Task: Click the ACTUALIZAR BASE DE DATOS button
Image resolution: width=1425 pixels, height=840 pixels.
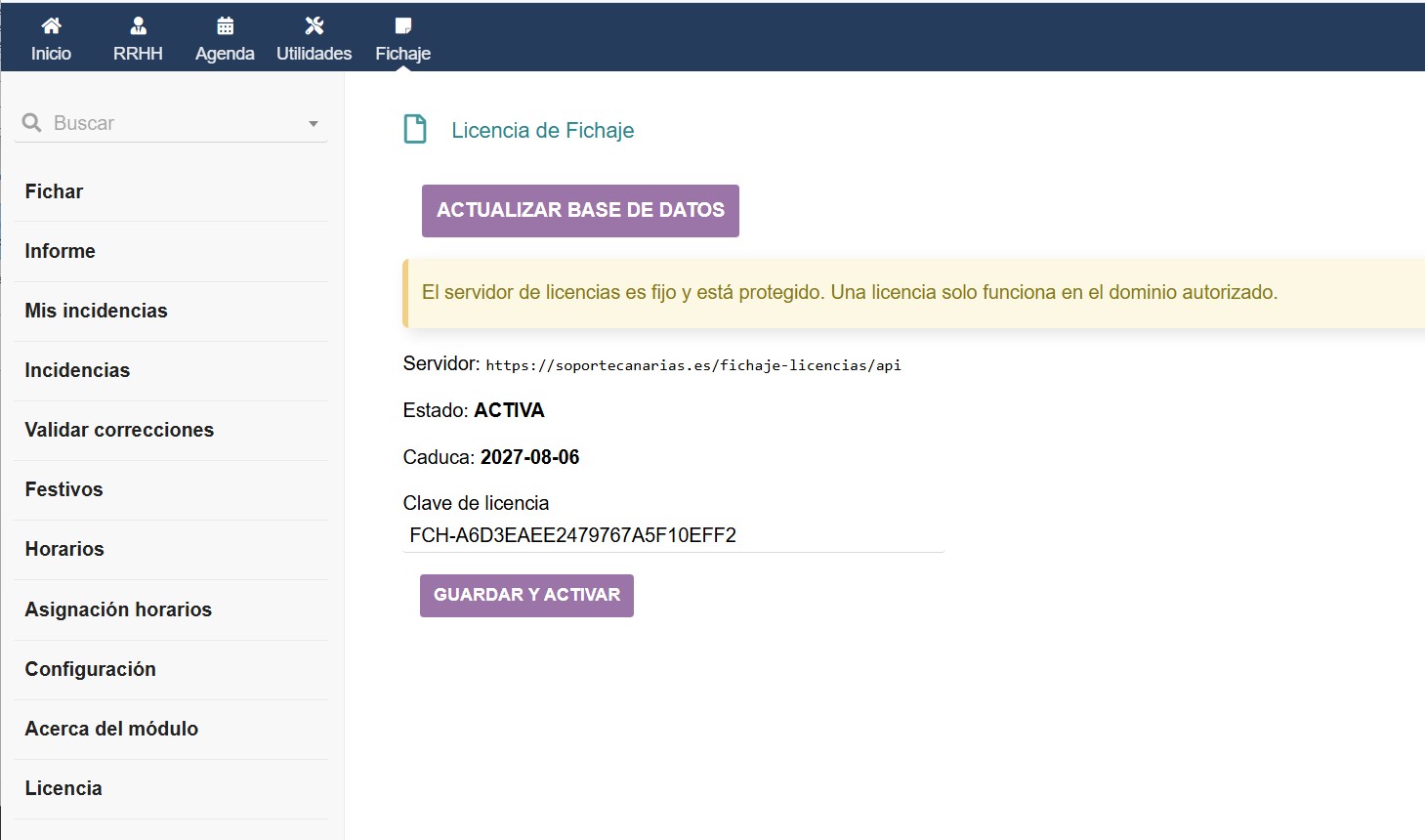Action: [x=580, y=211]
